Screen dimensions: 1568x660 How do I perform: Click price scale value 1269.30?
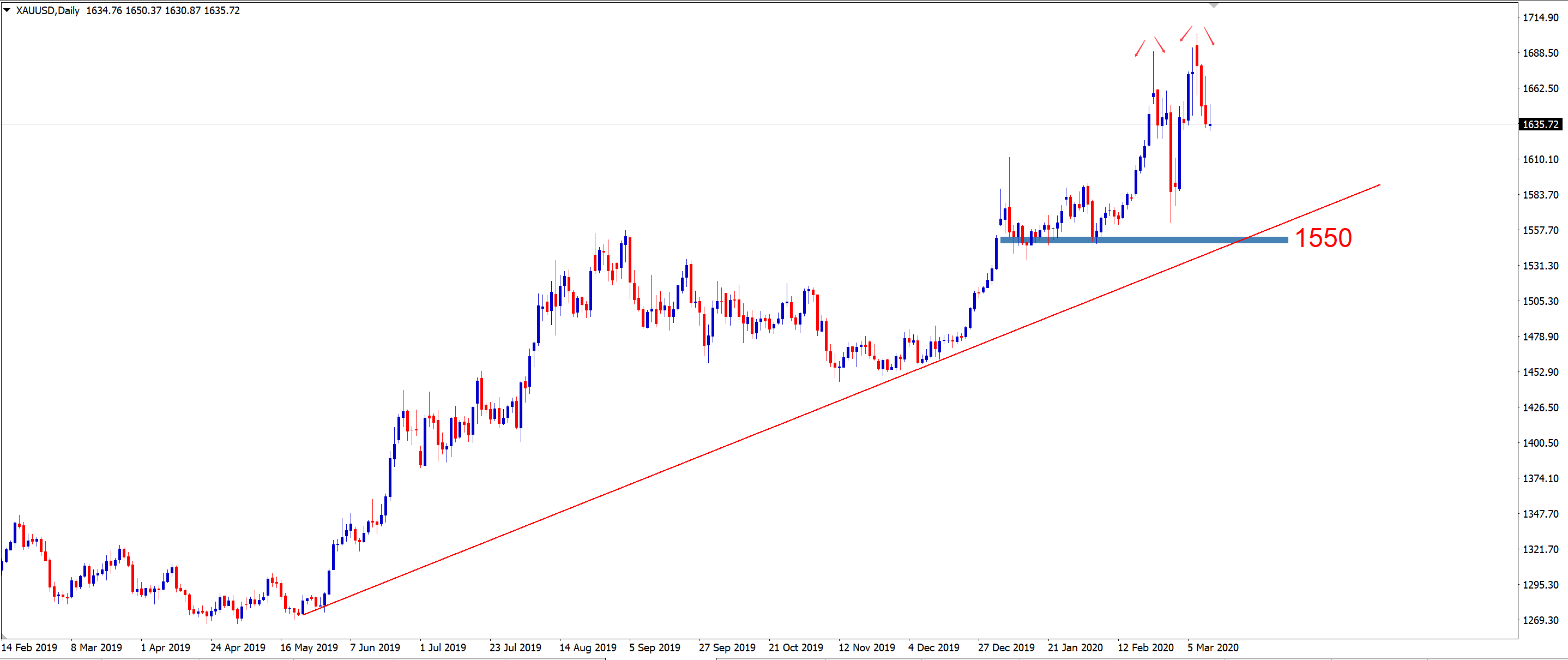pyautogui.click(x=1541, y=620)
